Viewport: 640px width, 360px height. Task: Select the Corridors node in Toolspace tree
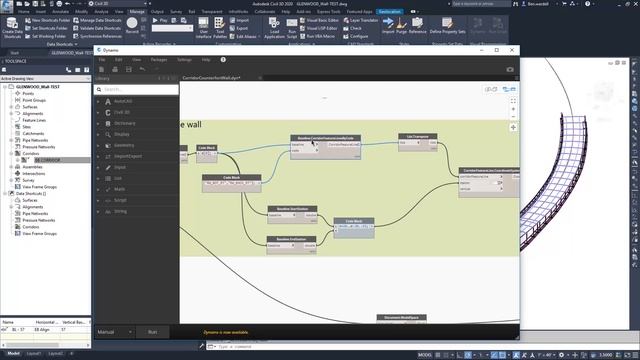[31, 153]
